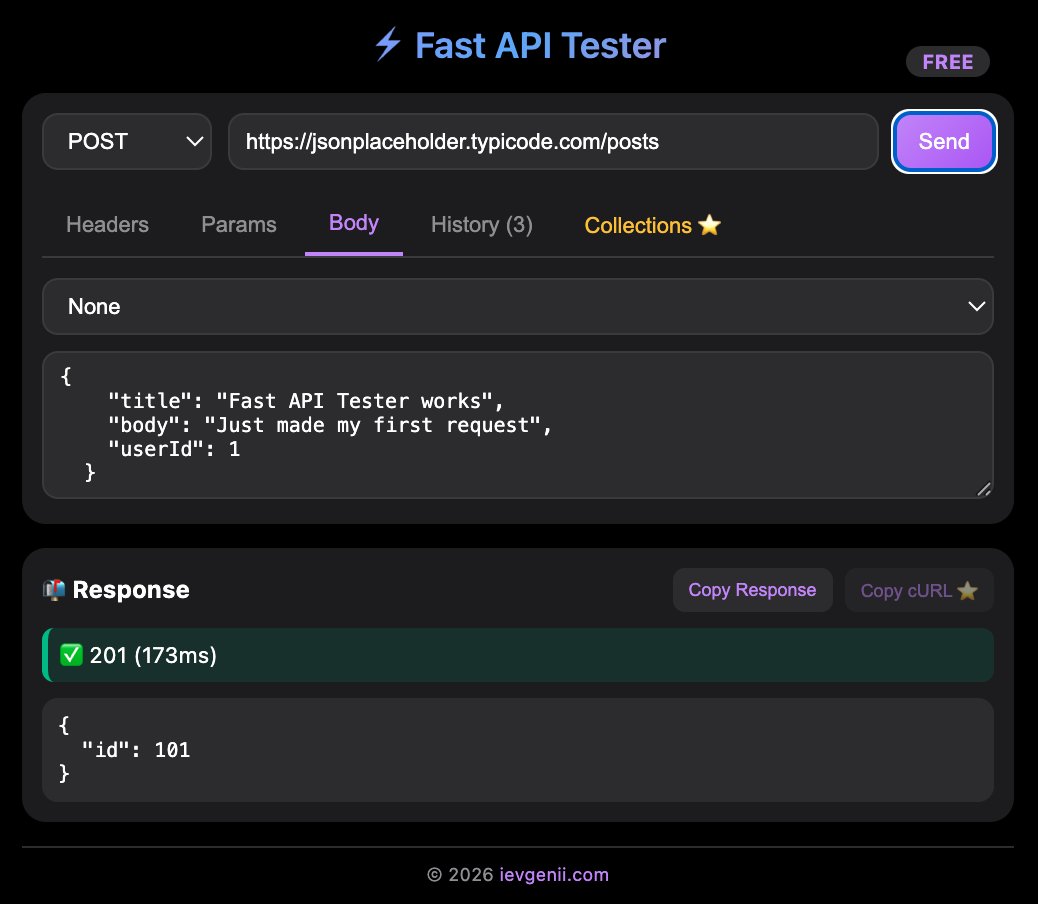Click the "id": 101 response line
This screenshot has height=904, width=1038.
tap(136, 750)
